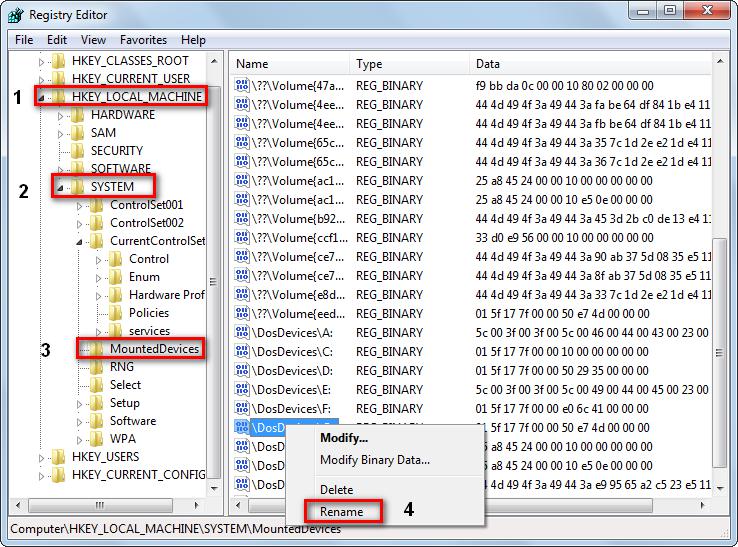738x547 pixels.
Task: Click the tree pane vertical scrollbar thumb
Action: click(214, 282)
